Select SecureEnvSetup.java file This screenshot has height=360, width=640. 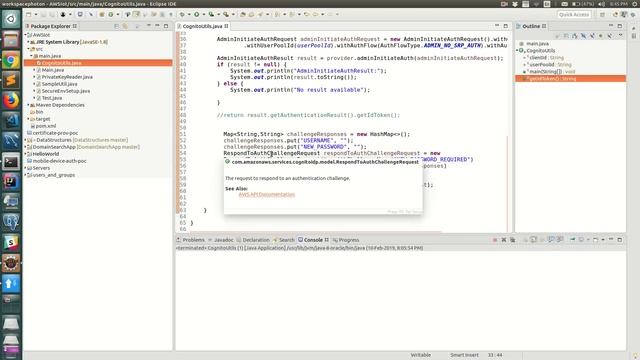tap(63, 91)
